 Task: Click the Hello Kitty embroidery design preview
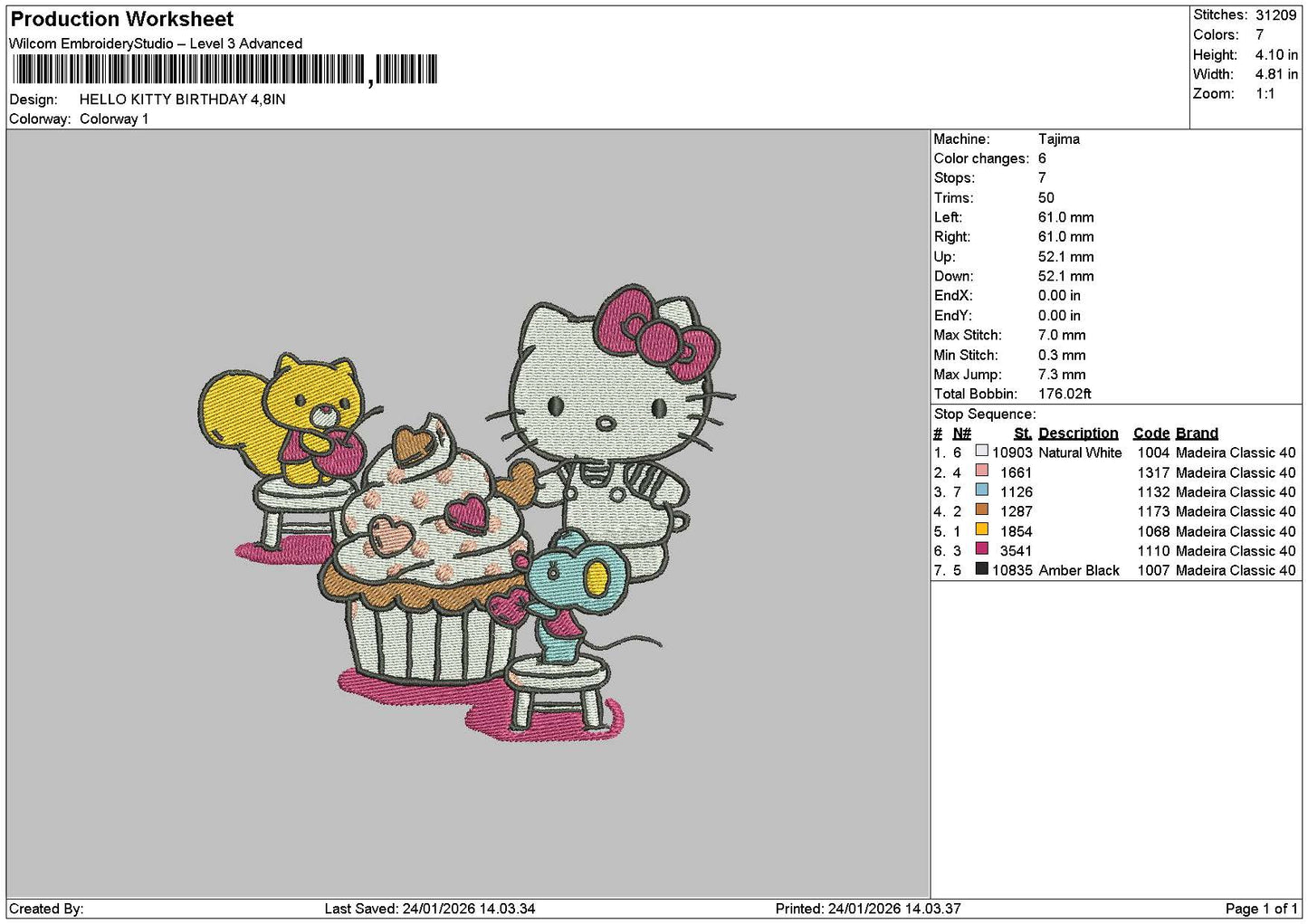[x=467, y=513]
